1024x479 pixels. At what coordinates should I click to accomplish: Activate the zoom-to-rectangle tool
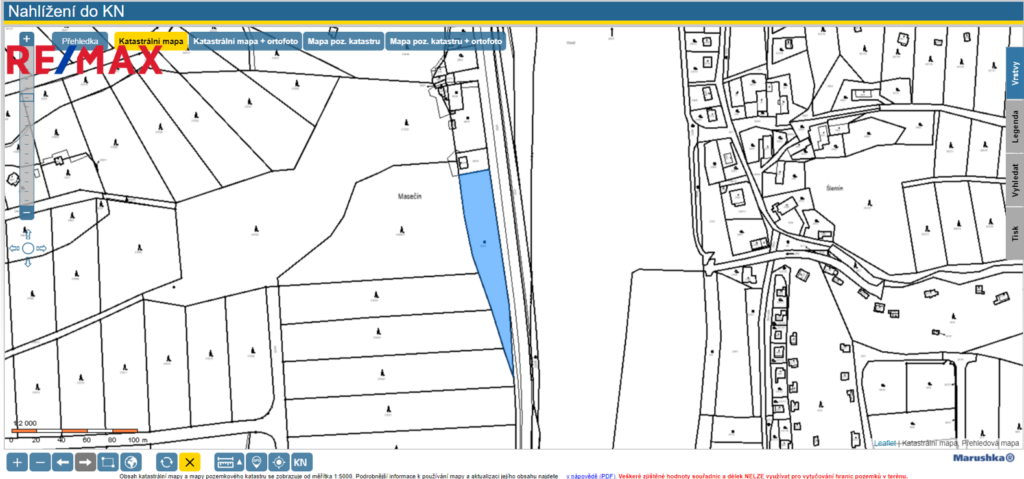[108, 463]
